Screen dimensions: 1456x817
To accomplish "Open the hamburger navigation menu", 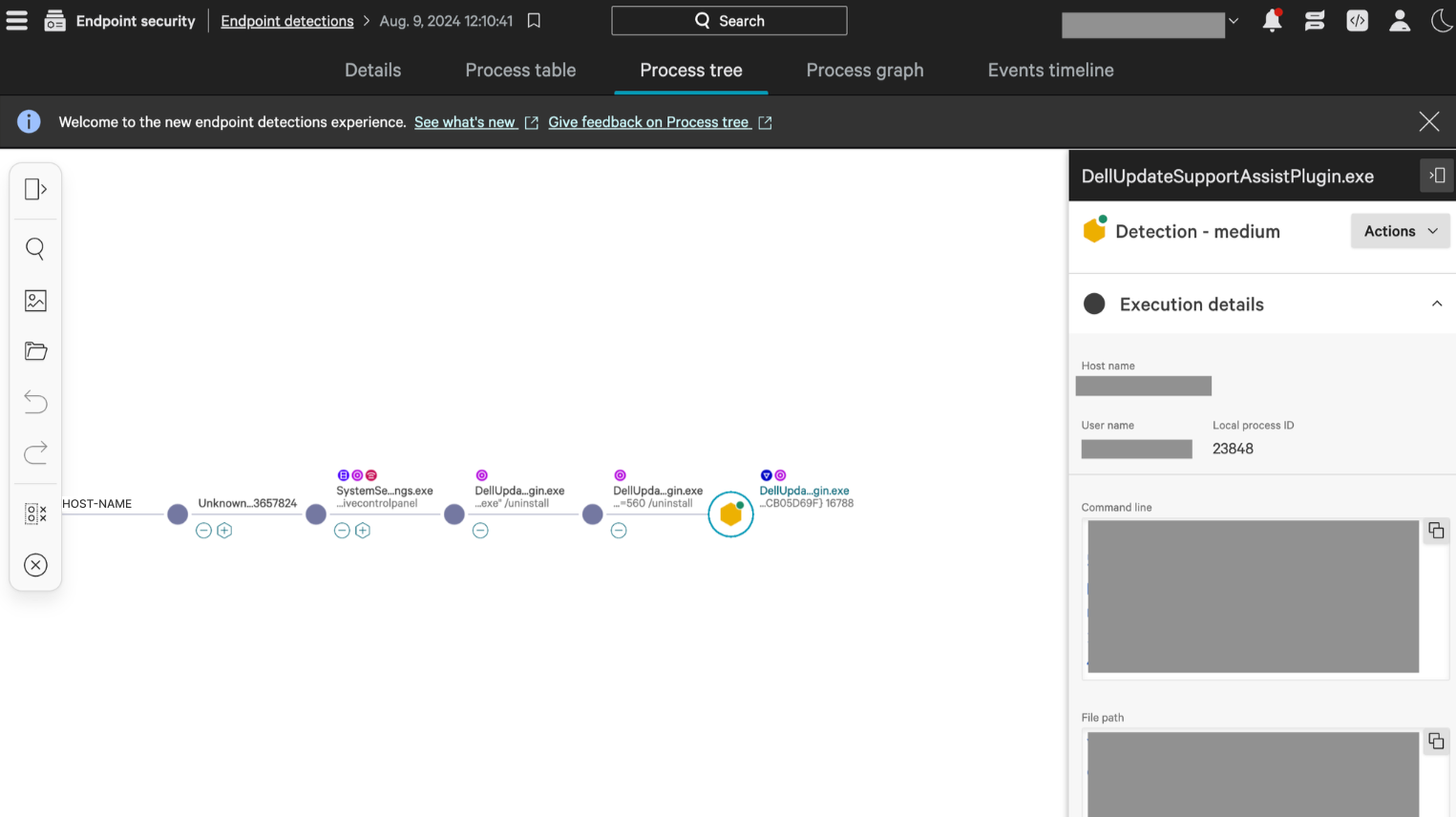I will coord(17,21).
